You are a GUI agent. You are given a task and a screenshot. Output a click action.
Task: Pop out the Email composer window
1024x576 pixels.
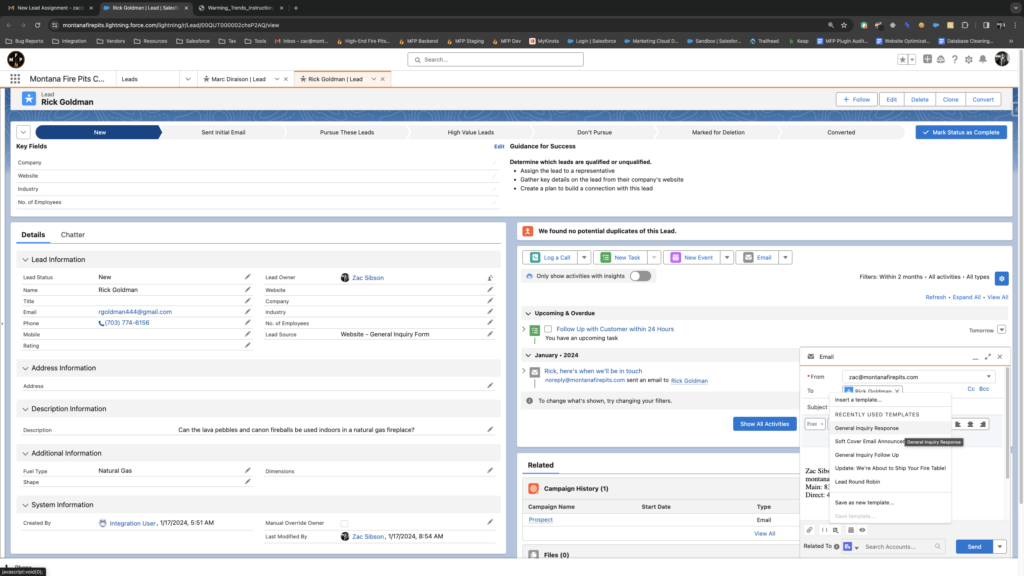click(987, 357)
